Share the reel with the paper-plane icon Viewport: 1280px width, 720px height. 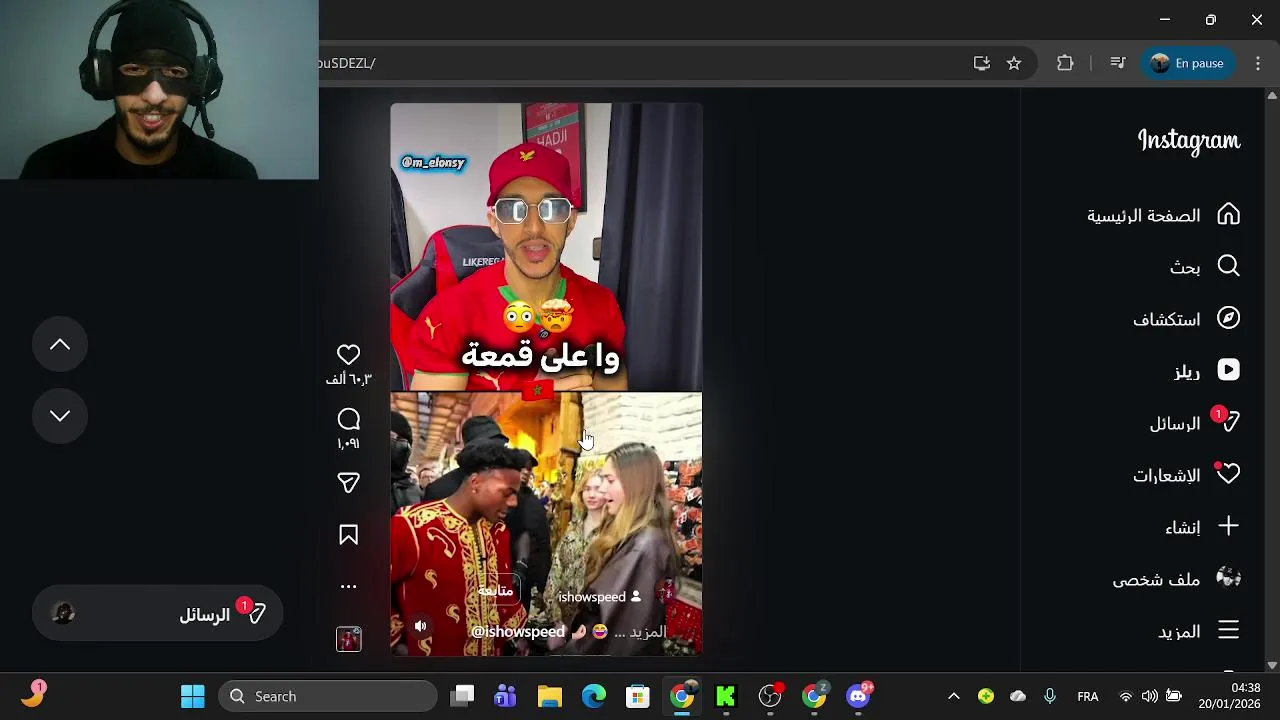click(348, 483)
